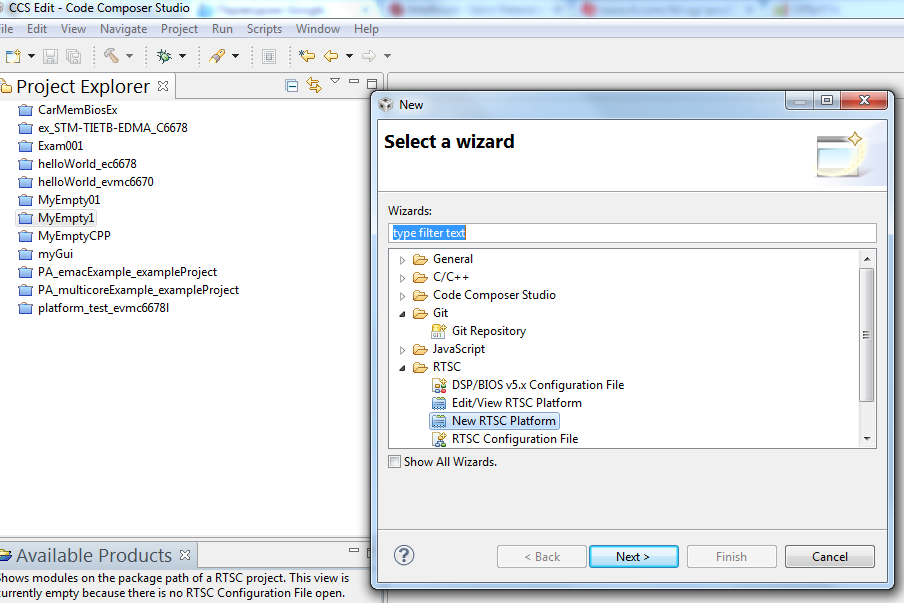Click the Build hammer icon
904x603 pixels.
(x=111, y=55)
